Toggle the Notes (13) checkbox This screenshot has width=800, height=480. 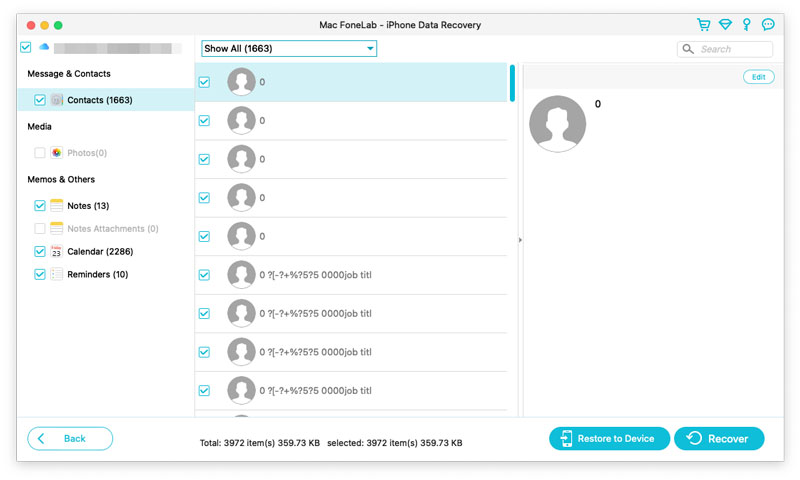point(40,206)
